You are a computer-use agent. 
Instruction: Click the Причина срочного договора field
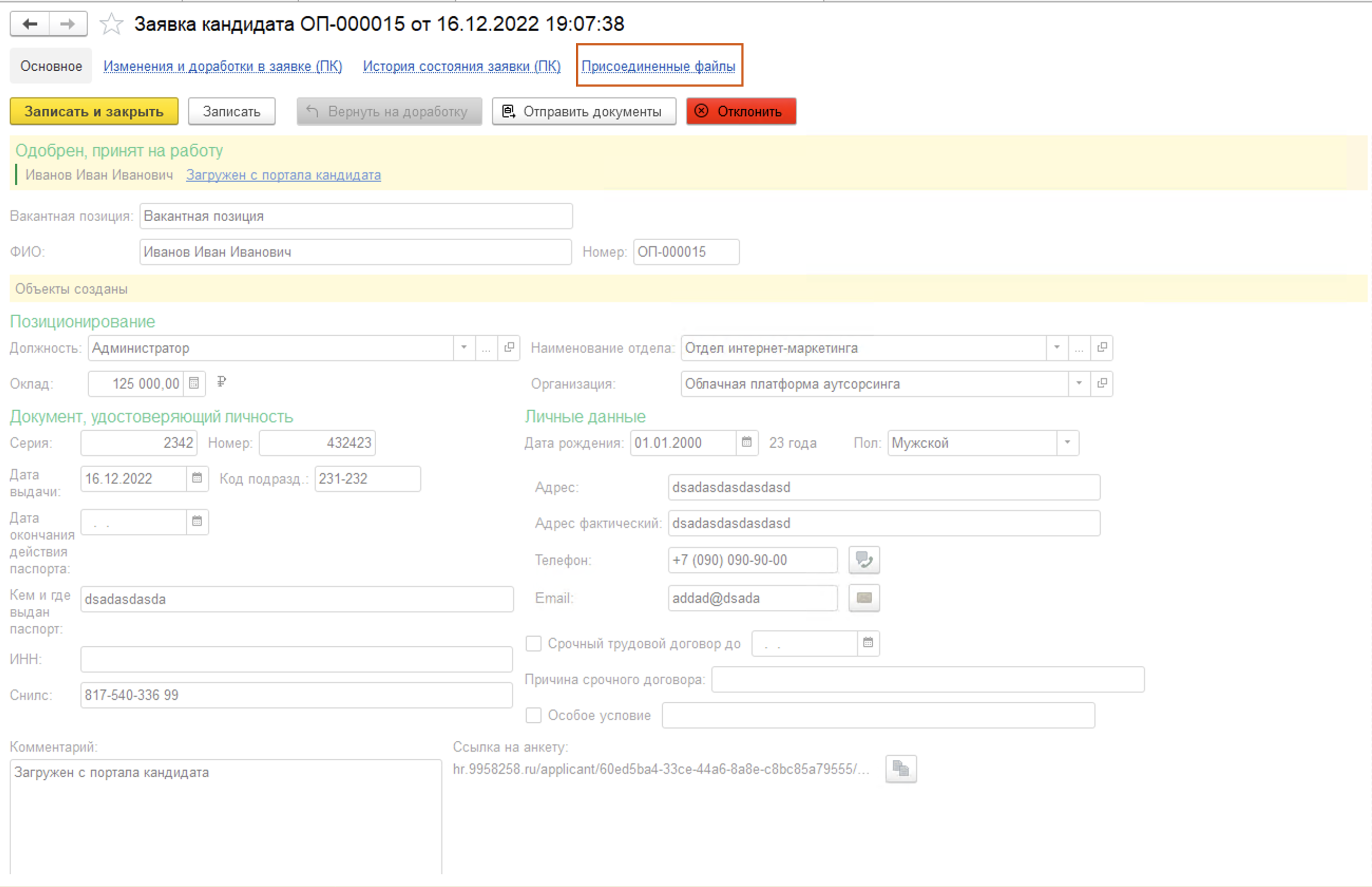click(x=928, y=680)
